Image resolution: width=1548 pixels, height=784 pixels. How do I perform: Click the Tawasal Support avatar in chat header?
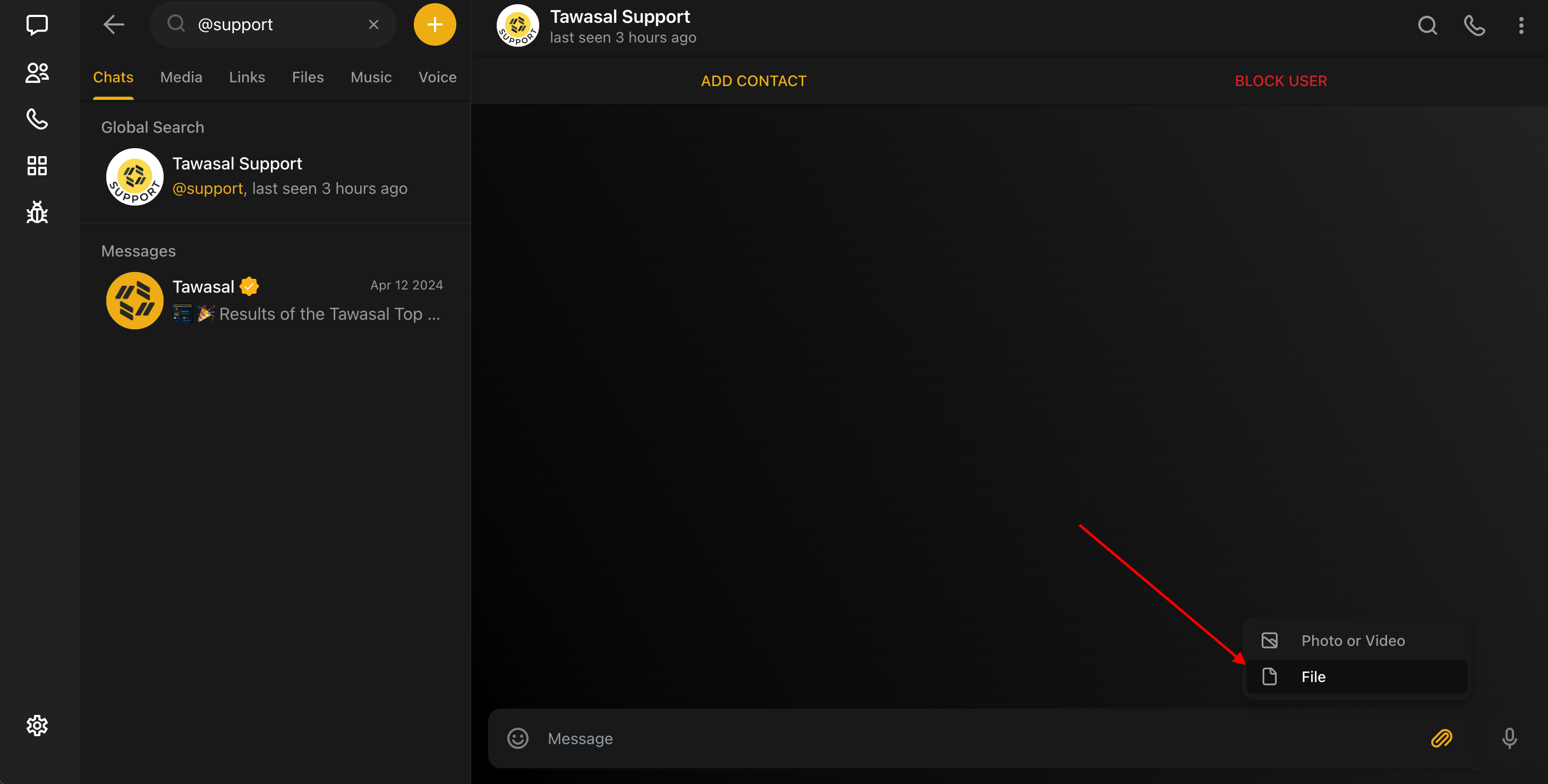coord(517,26)
